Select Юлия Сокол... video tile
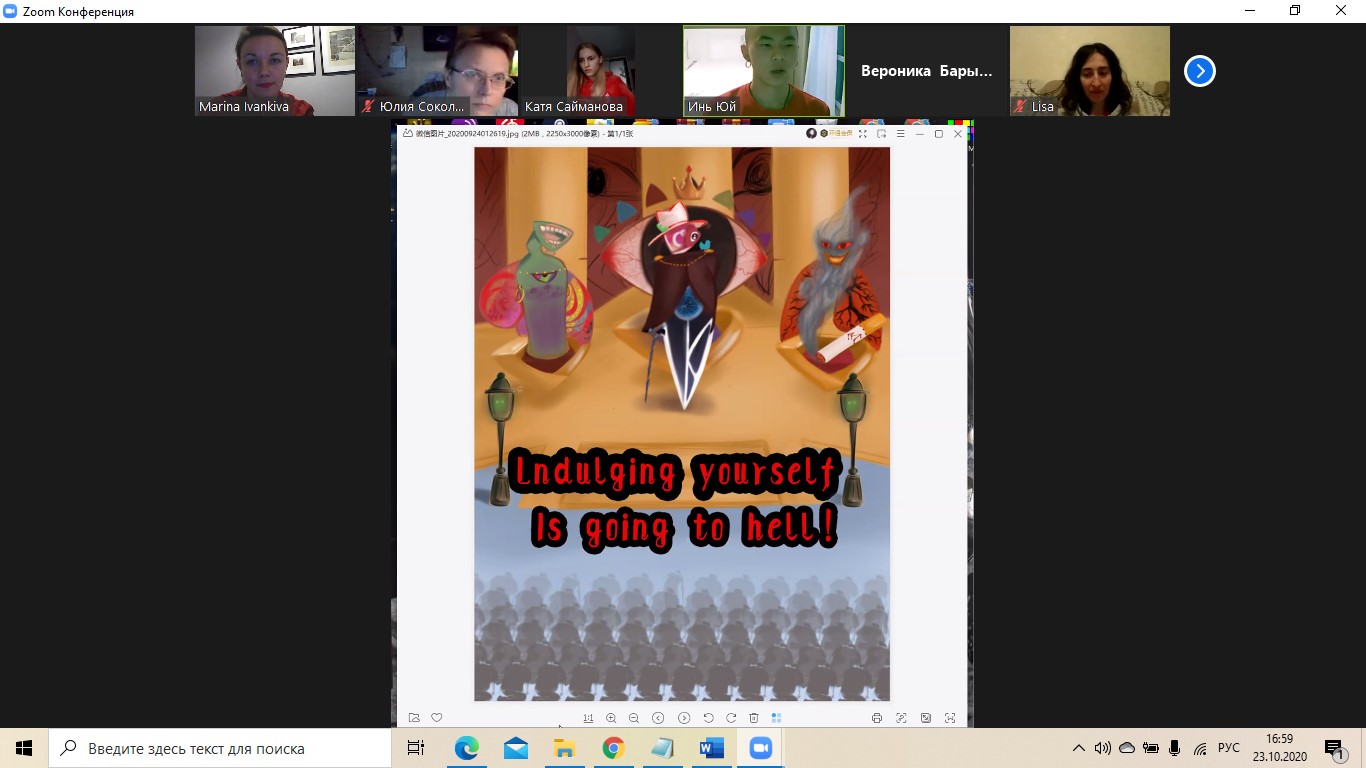The width and height of the screenshot is (1366, 768). tap(438, 71)
